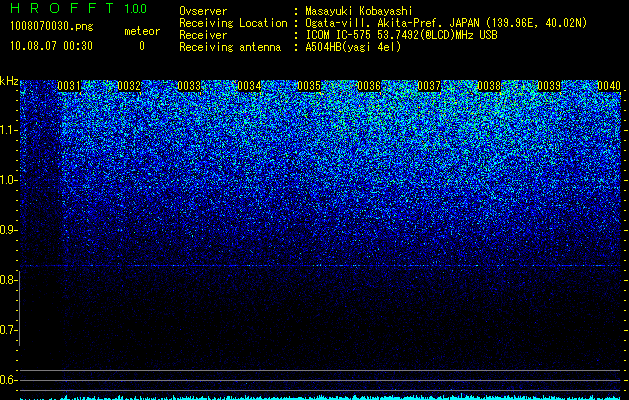Click the Ovserver label
Image resolution: width=629 pixels, height=400 pixels.
203,11
